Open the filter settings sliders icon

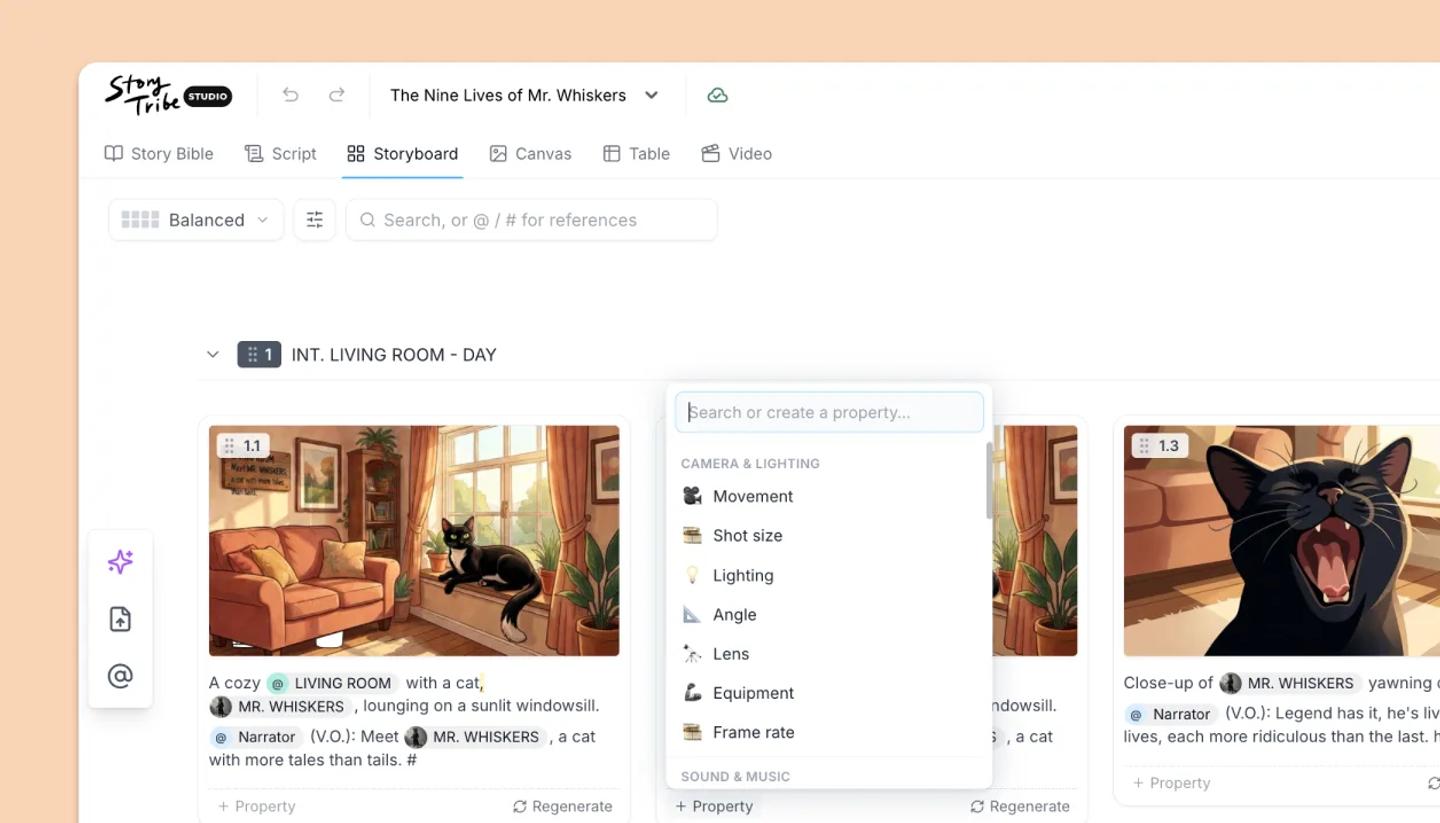314,220
